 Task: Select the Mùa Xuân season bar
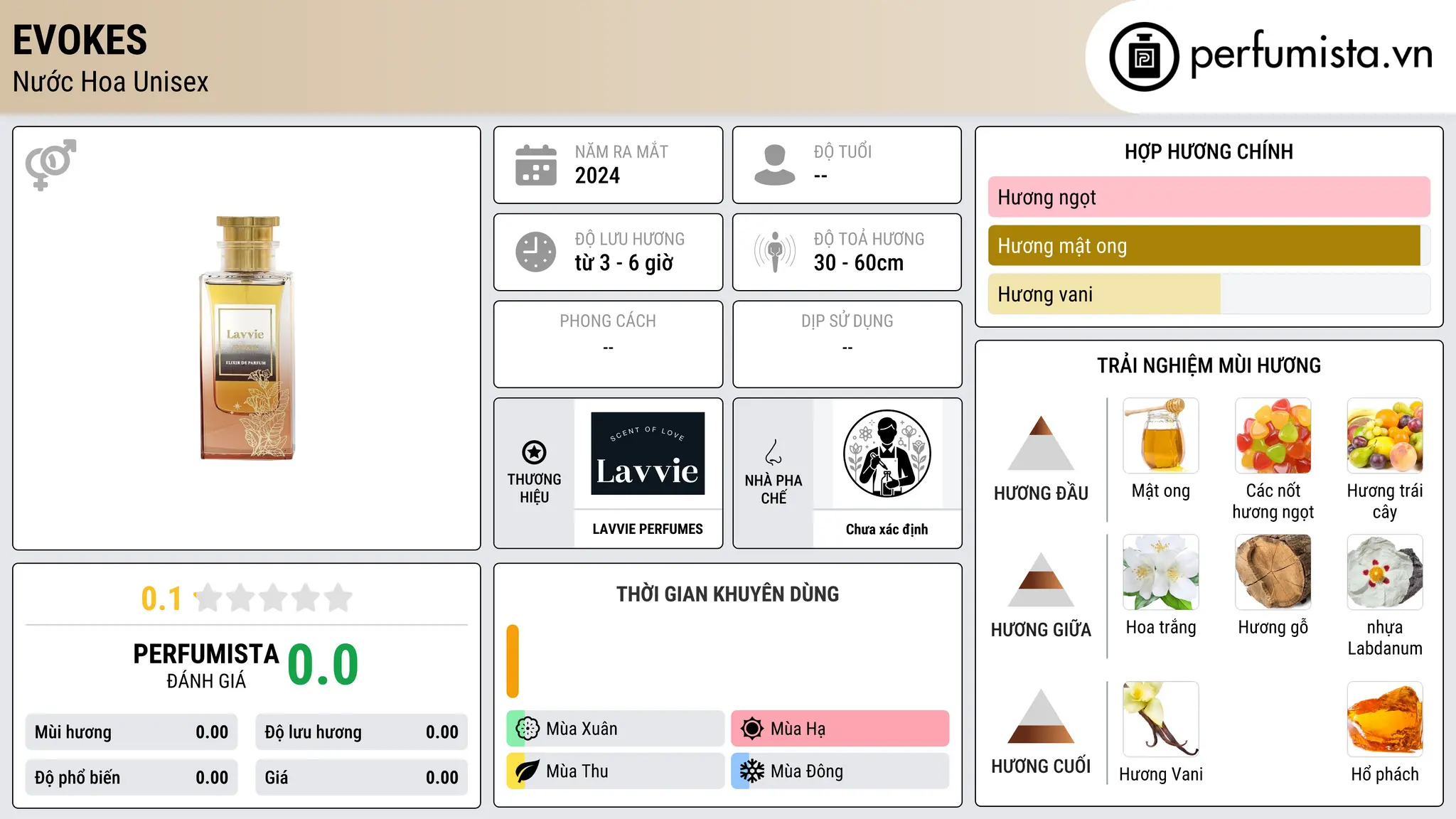pos(615,729)
